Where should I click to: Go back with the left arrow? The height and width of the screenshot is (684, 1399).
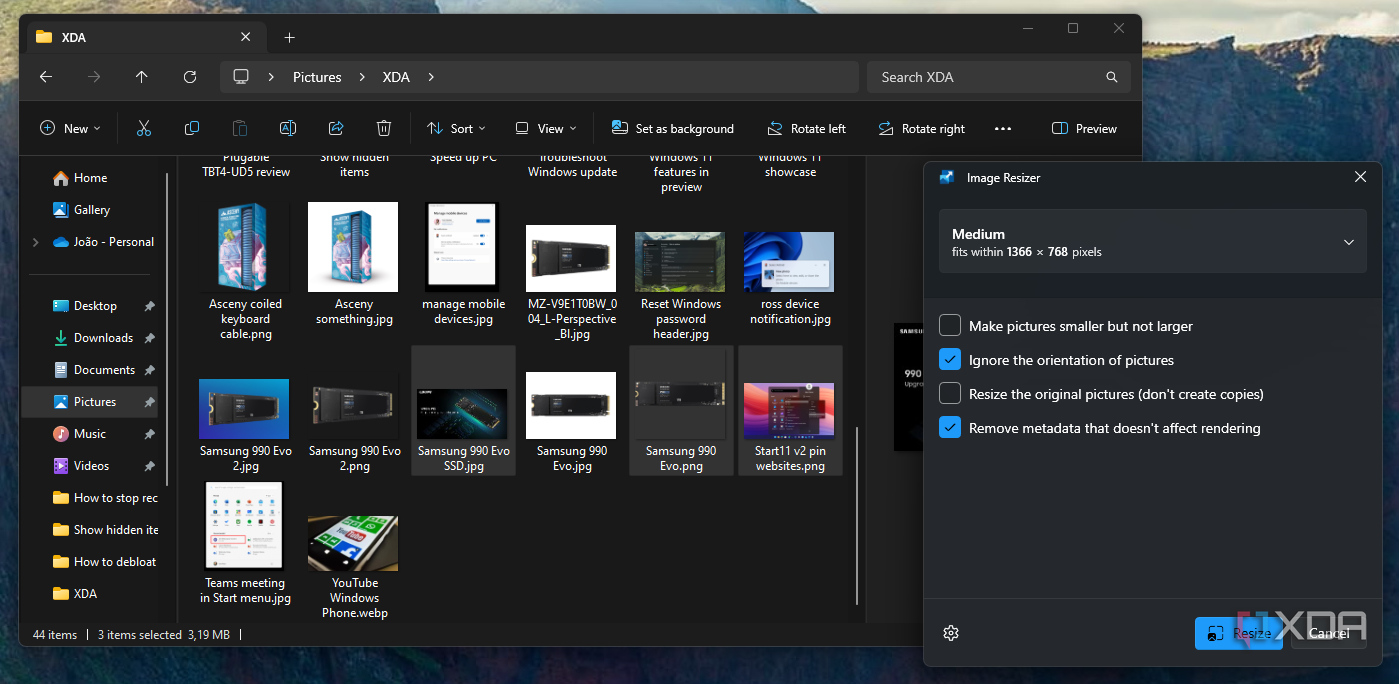pos(46,77)
